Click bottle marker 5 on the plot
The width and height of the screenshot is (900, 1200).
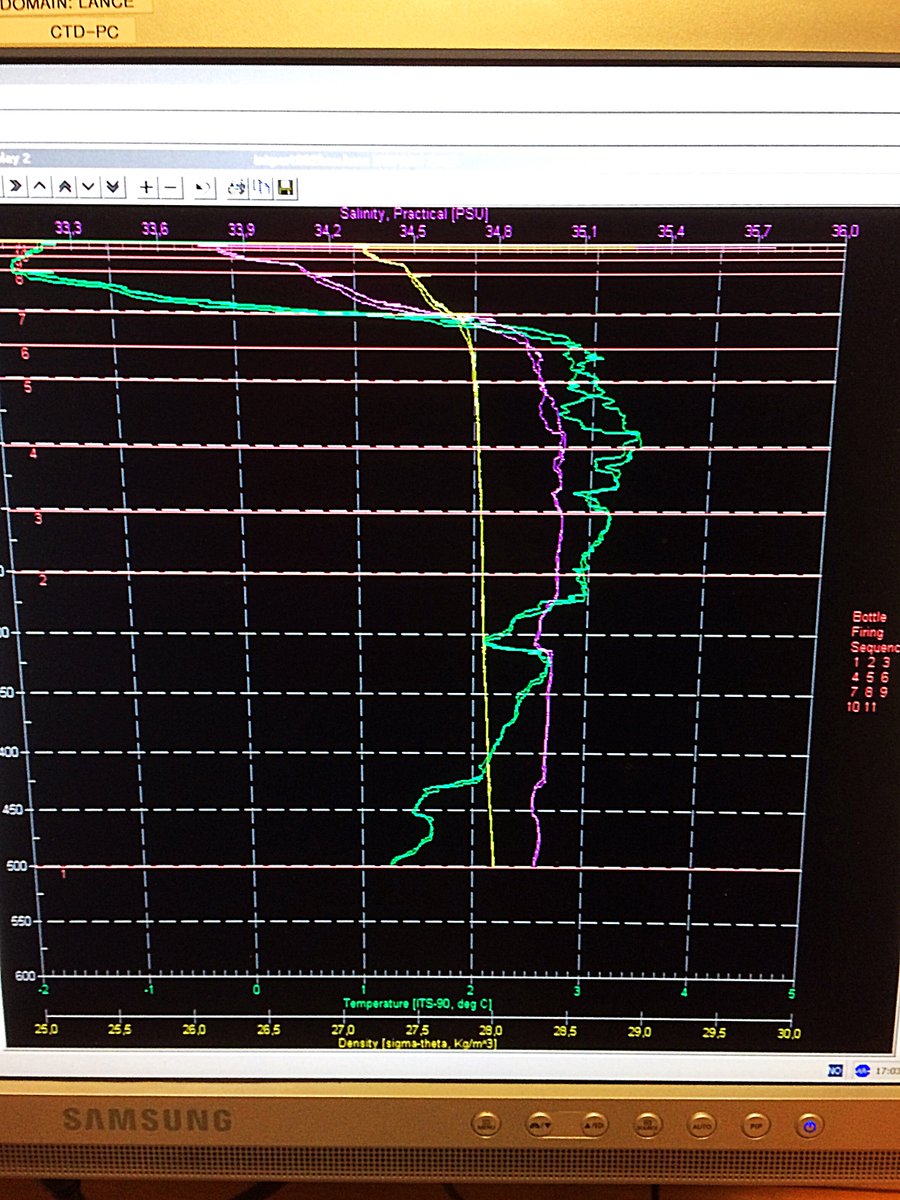click(28, 387)
